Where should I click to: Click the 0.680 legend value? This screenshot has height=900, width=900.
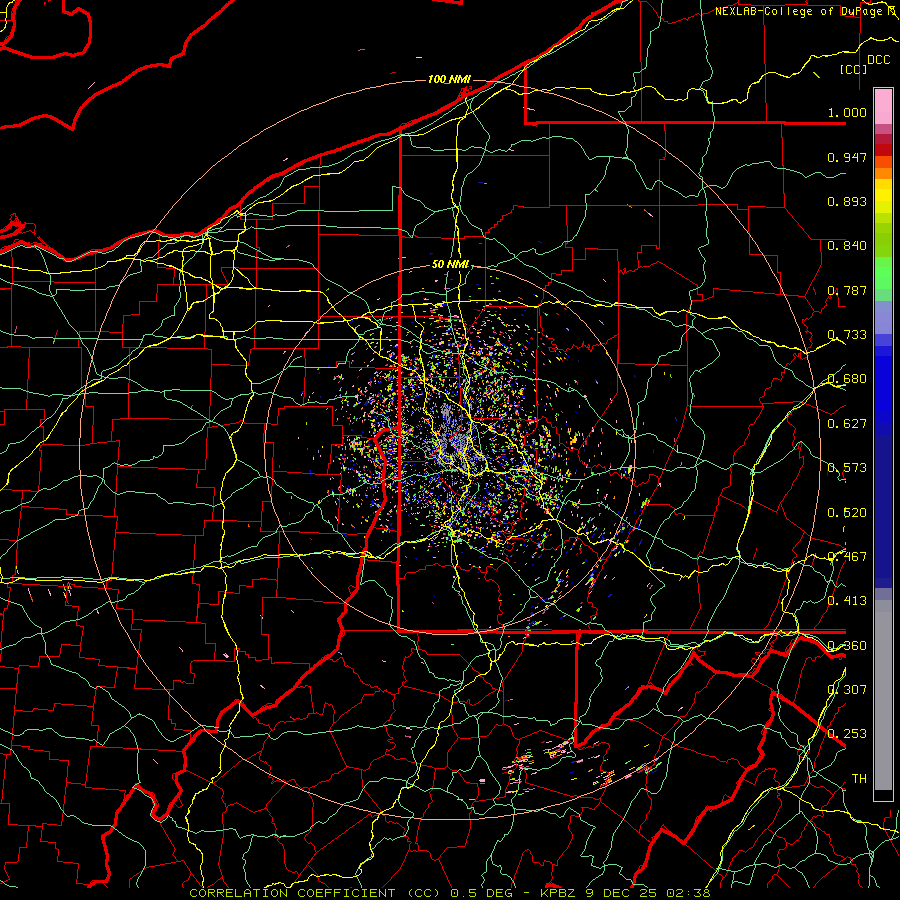[847, 379]
